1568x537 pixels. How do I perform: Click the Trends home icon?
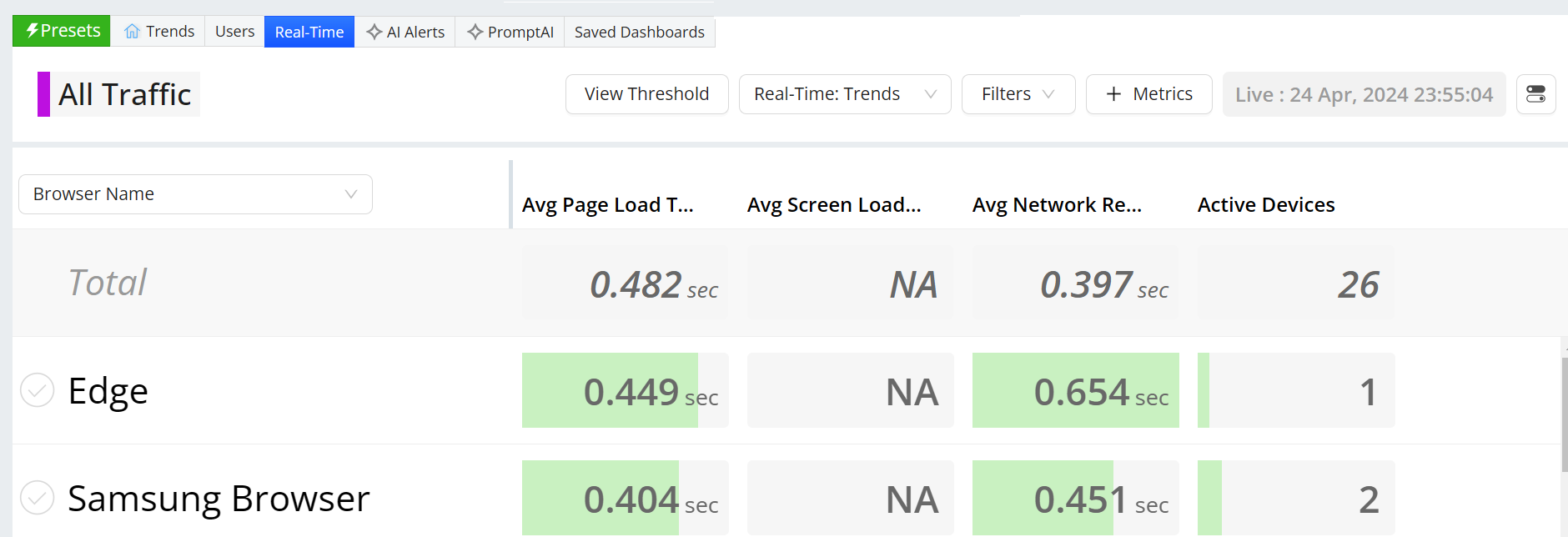[132, 32]
